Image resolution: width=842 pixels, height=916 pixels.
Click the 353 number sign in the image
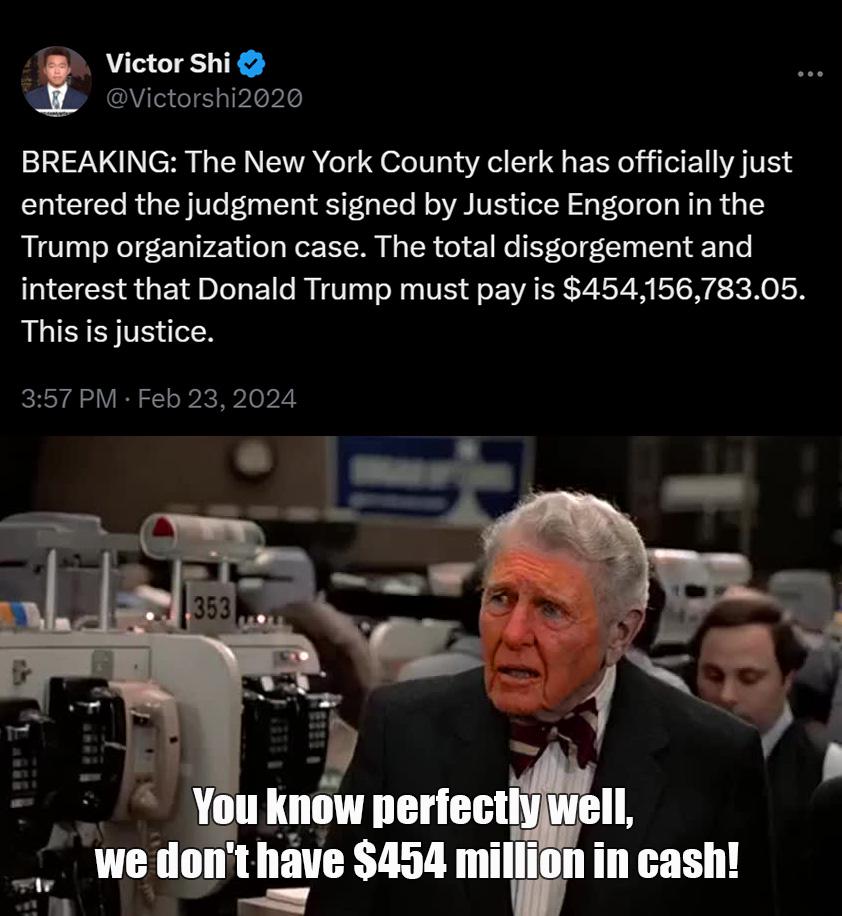click(212, 608)
